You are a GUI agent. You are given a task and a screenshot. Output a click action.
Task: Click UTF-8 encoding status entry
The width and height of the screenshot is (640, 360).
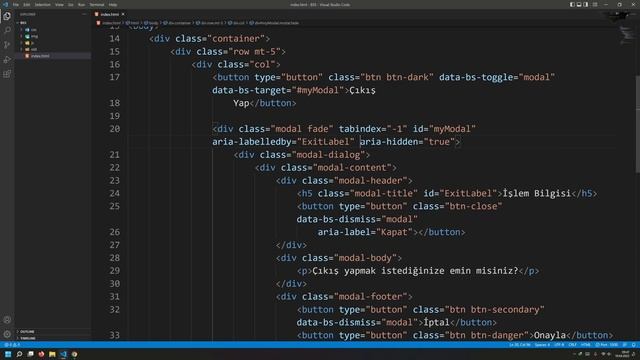click(x=559, y=345)
